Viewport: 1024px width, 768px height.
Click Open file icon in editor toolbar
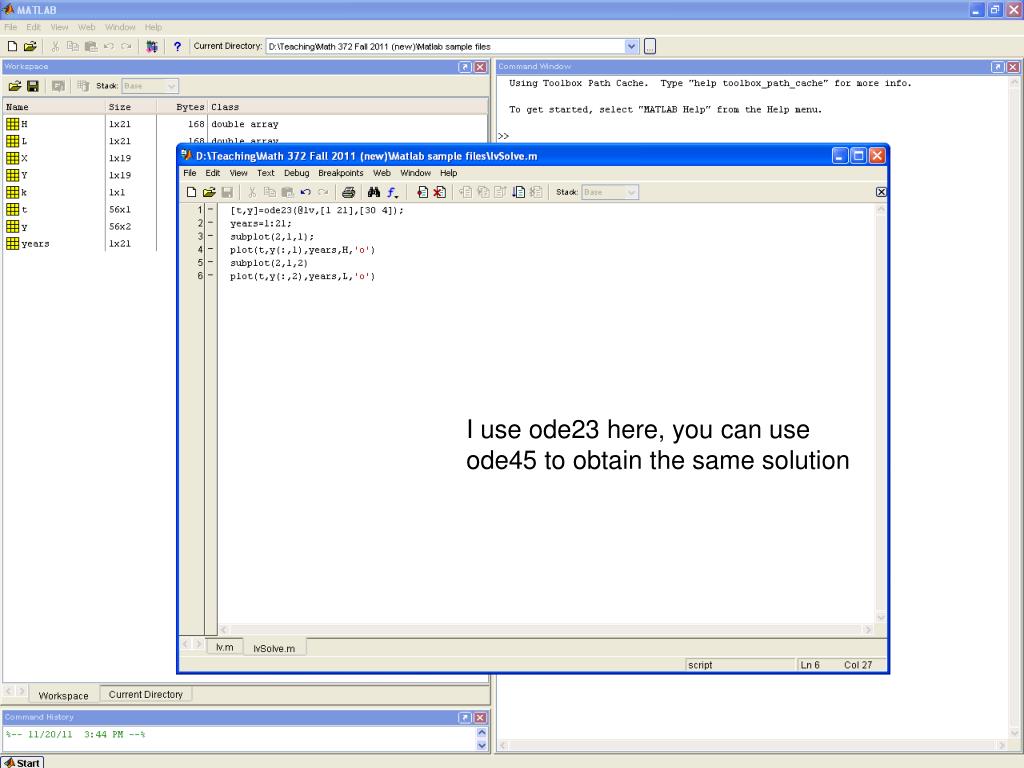point(209,192)
